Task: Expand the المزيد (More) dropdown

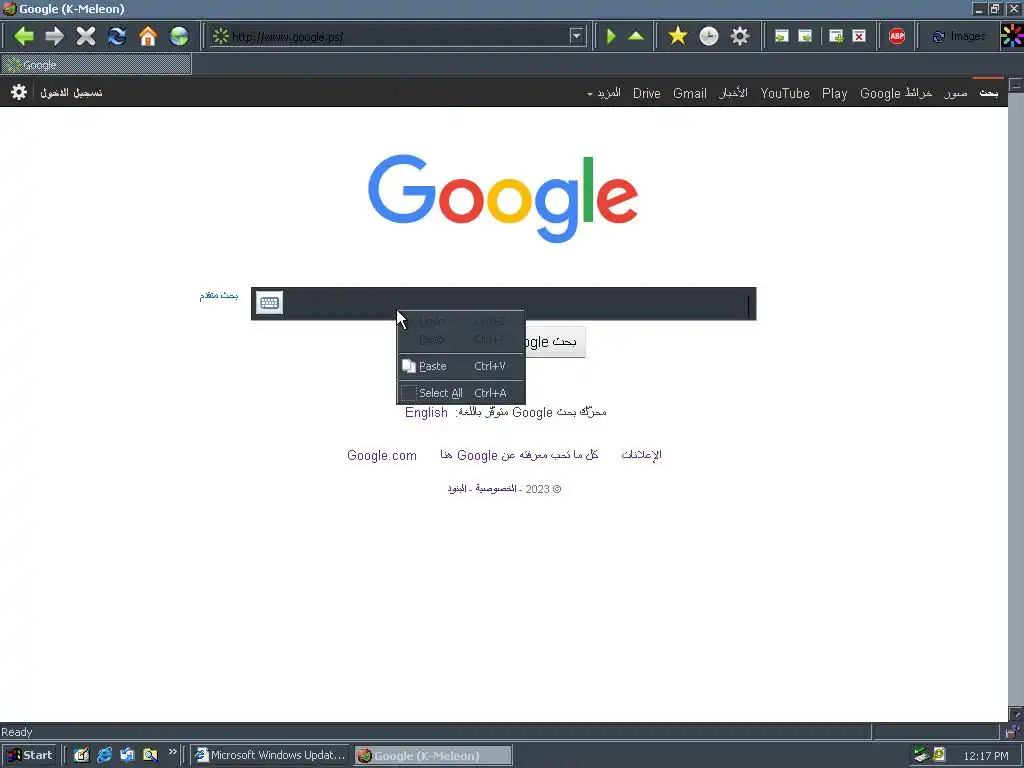Action: coord(603,93)
